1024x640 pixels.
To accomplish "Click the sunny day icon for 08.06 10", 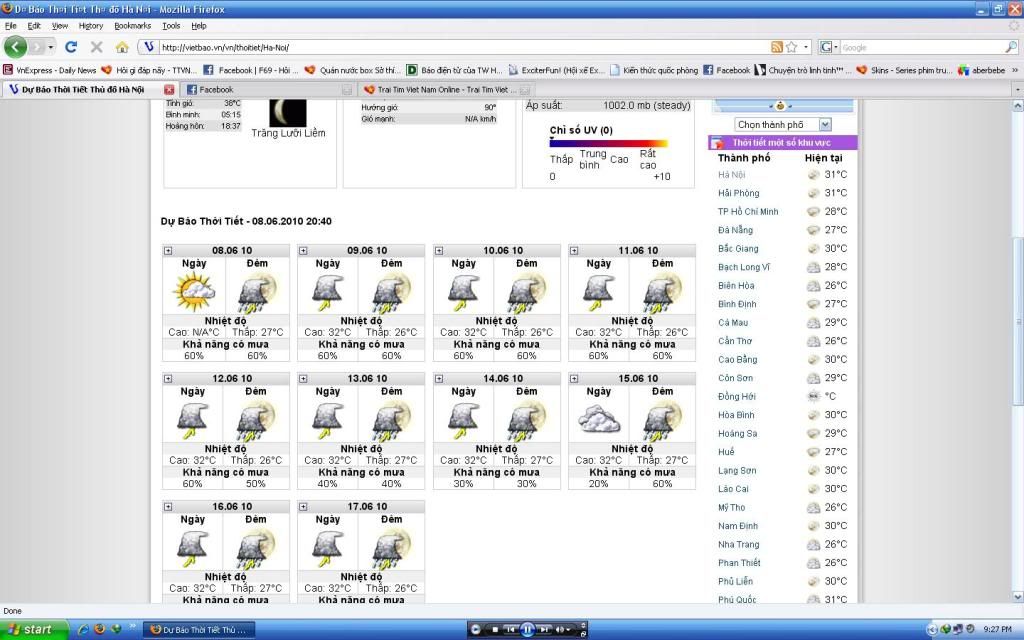I will [x=194, y=291].
